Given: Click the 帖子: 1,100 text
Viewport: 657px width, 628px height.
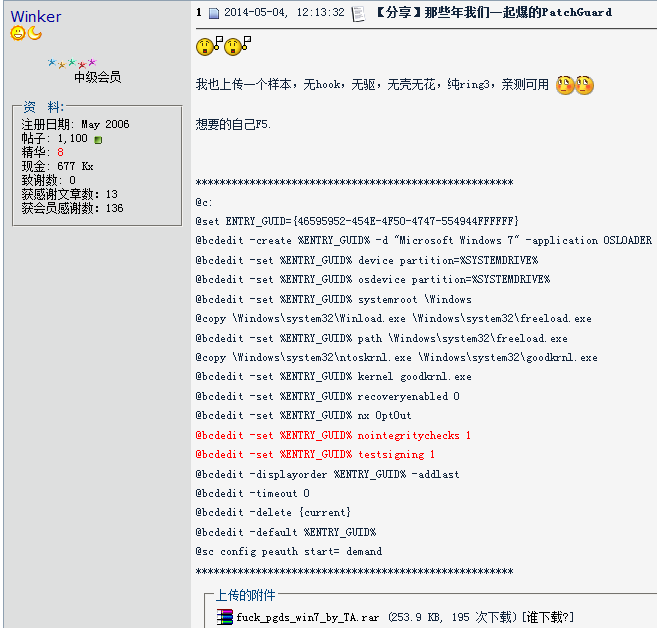Looking at the screenshot, I should click(x=54, y=138).
